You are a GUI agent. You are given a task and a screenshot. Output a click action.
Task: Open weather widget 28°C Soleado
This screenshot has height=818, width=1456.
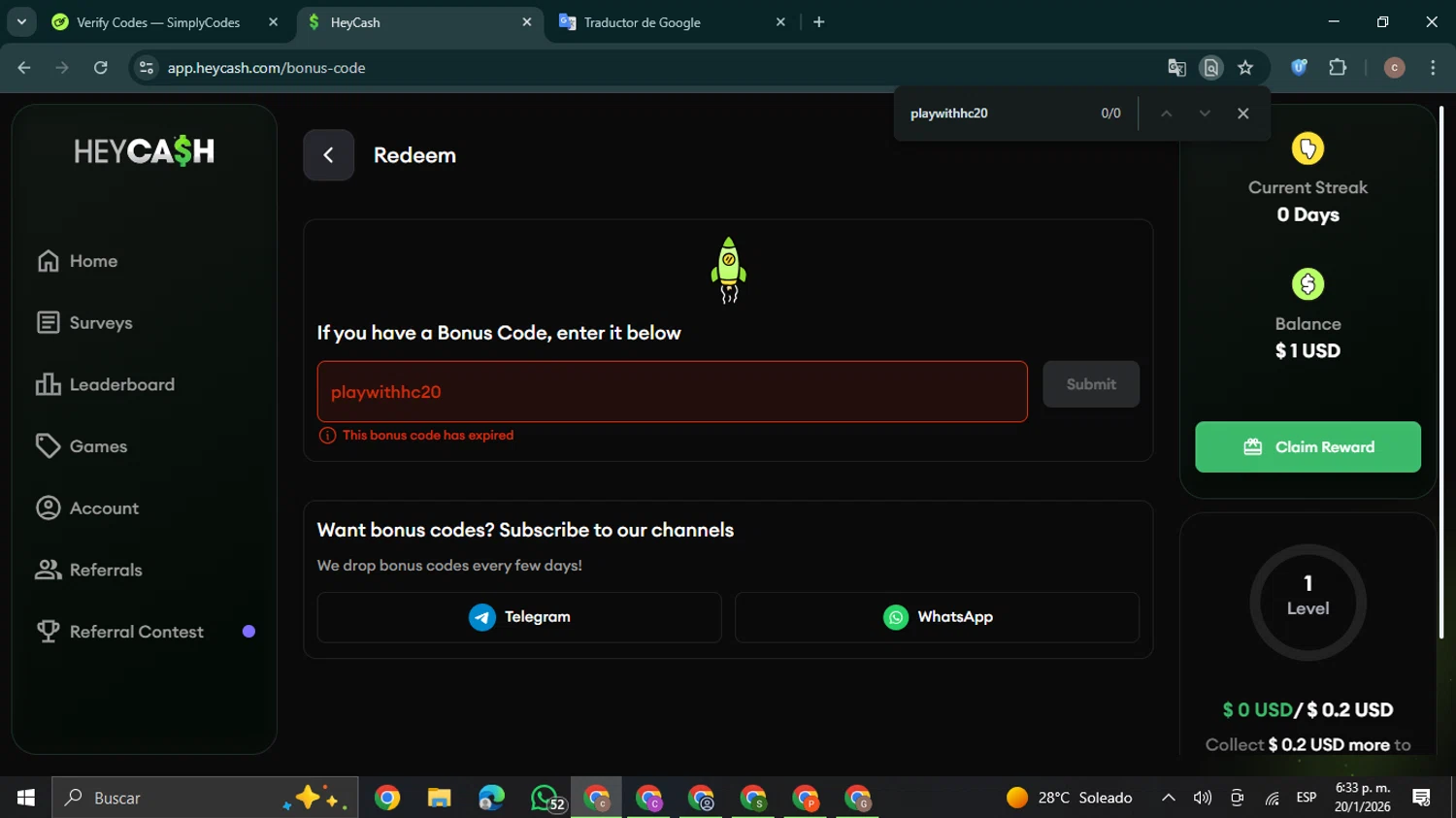tap(1070, 798)
